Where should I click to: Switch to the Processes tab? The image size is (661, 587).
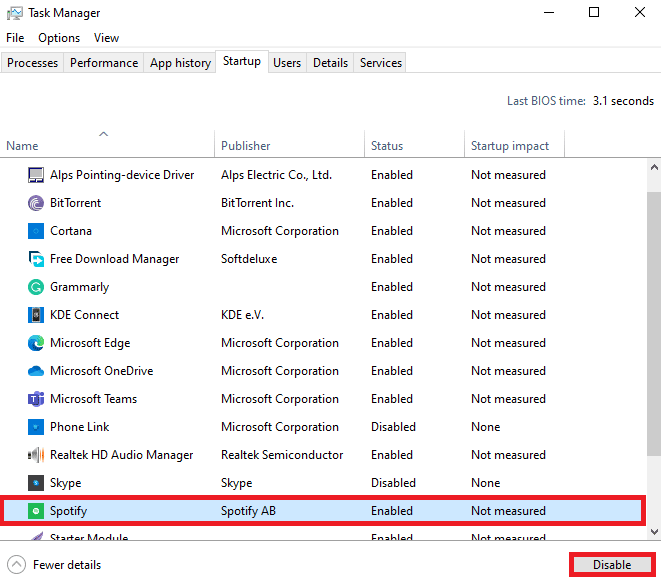pyautogui.click(x=32, y=63)
